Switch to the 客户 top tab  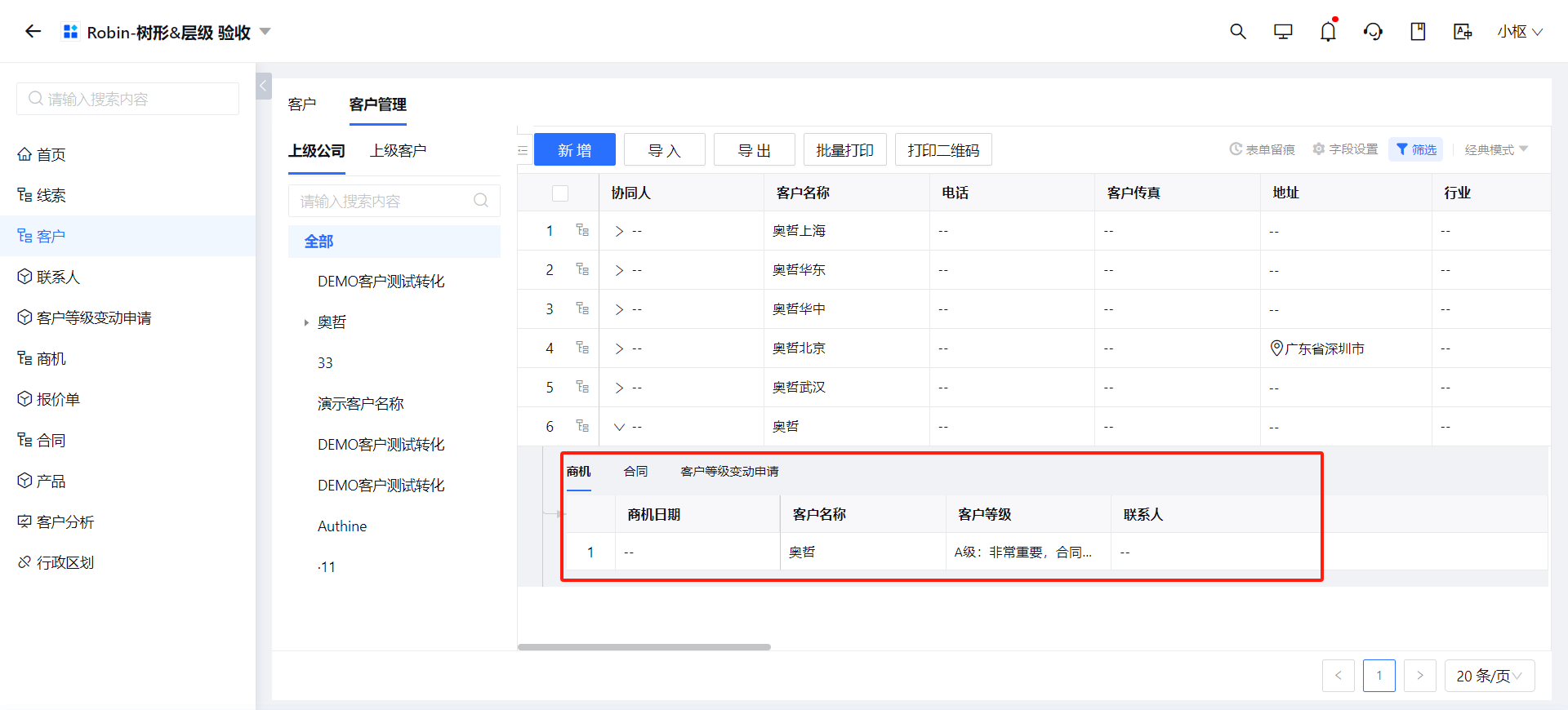tap(302, 104)
